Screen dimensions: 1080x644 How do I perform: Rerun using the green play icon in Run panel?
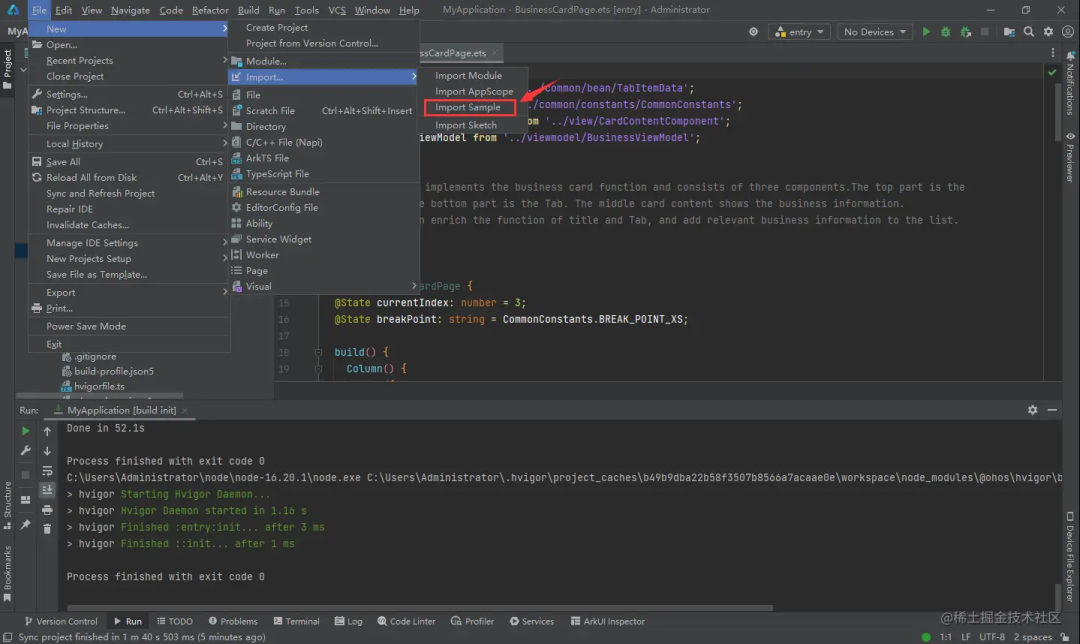pos(25,430)
